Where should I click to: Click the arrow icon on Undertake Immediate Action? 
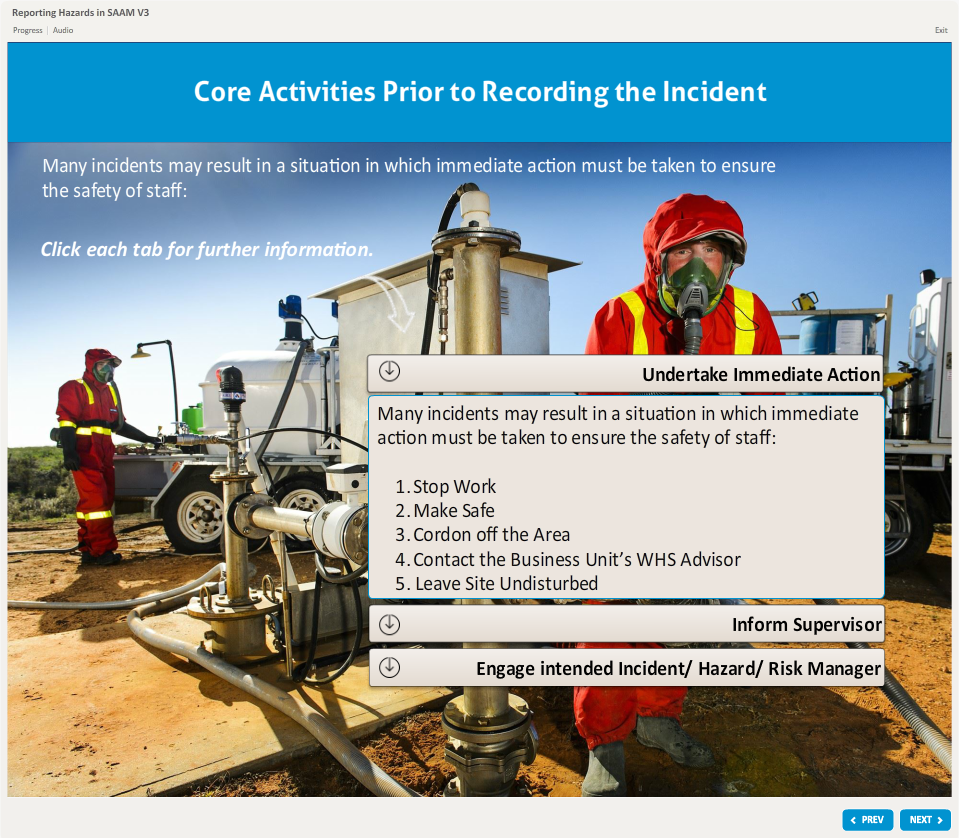389,371
